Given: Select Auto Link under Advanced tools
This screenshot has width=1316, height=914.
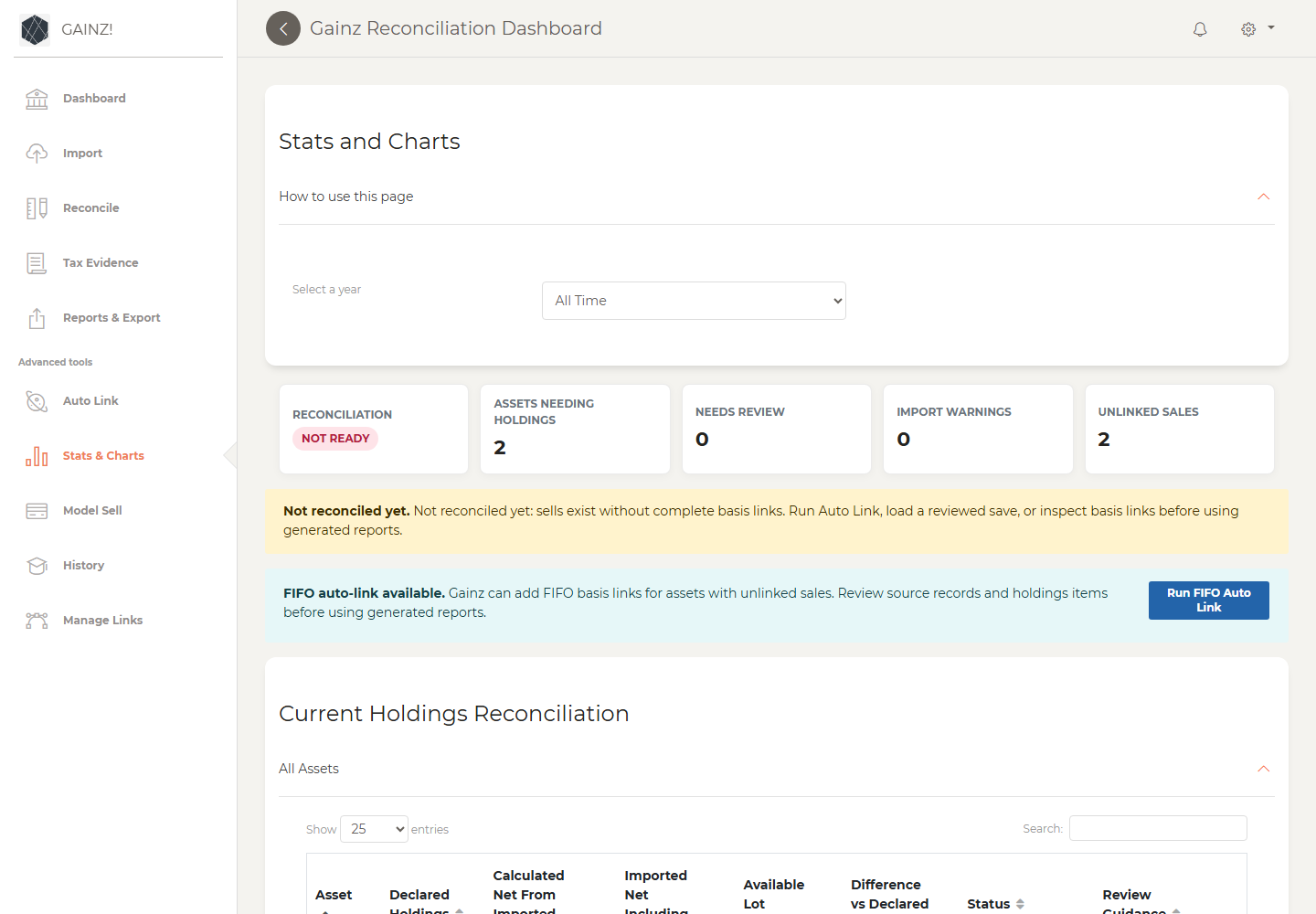Looking at the screenshot, I should click(90, 401).
